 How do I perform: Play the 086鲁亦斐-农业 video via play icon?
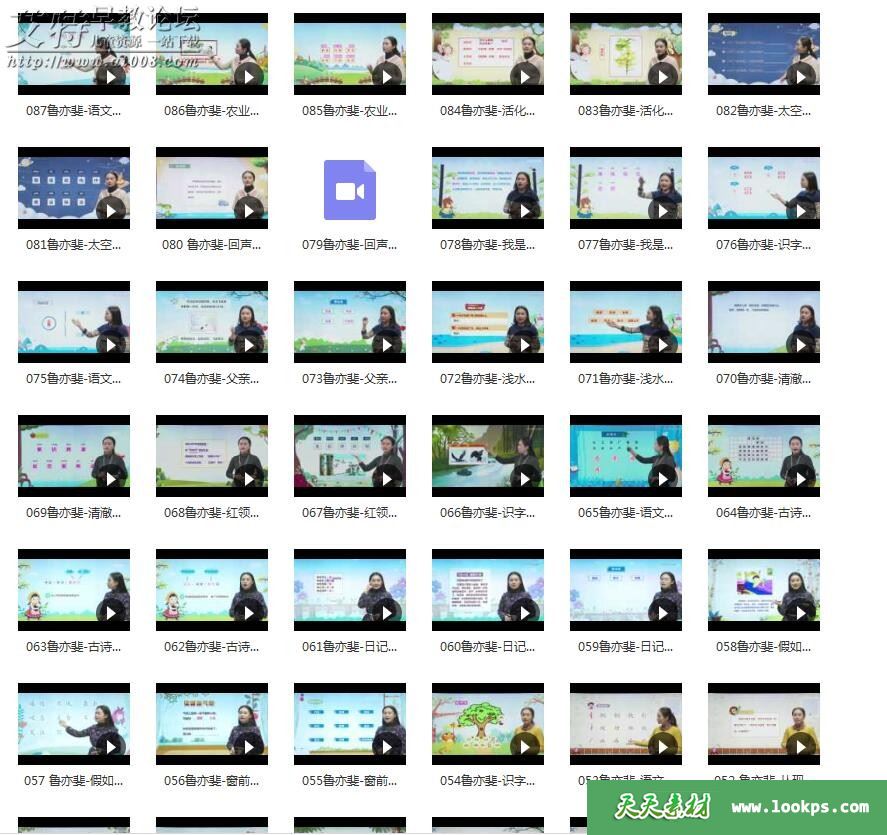pos(248,75)
